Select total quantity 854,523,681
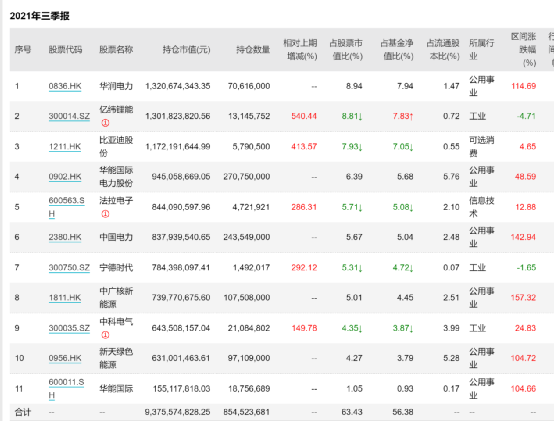 (x=247, y=412)
